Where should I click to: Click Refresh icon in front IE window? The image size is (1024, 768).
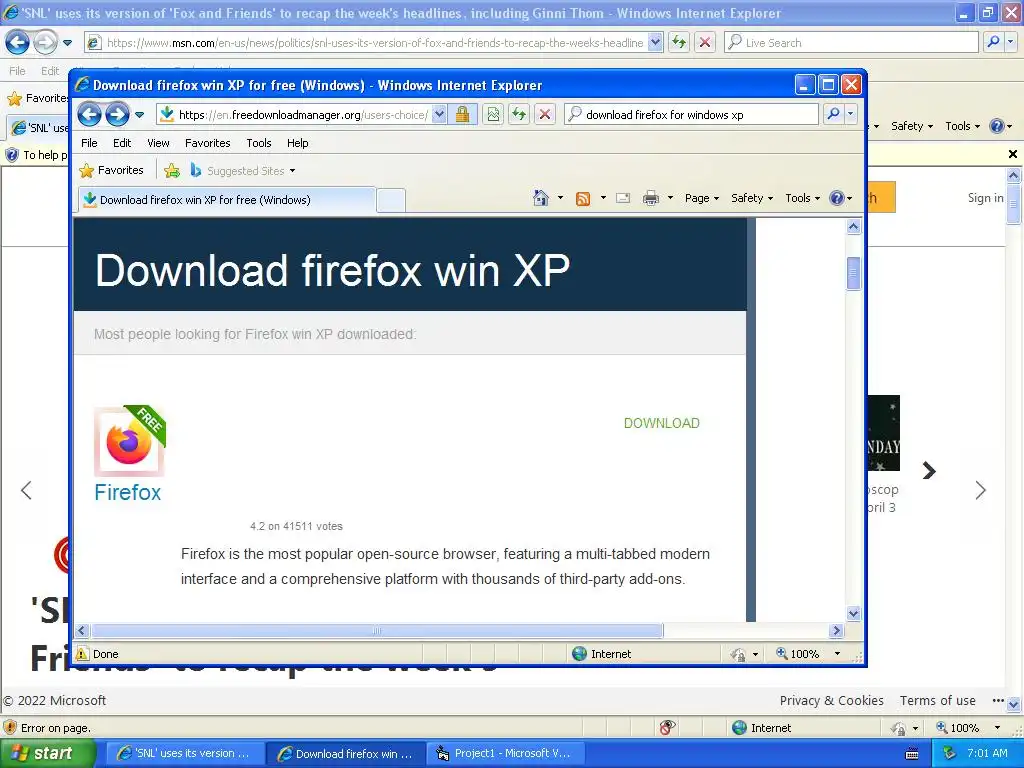click(519, 115)
